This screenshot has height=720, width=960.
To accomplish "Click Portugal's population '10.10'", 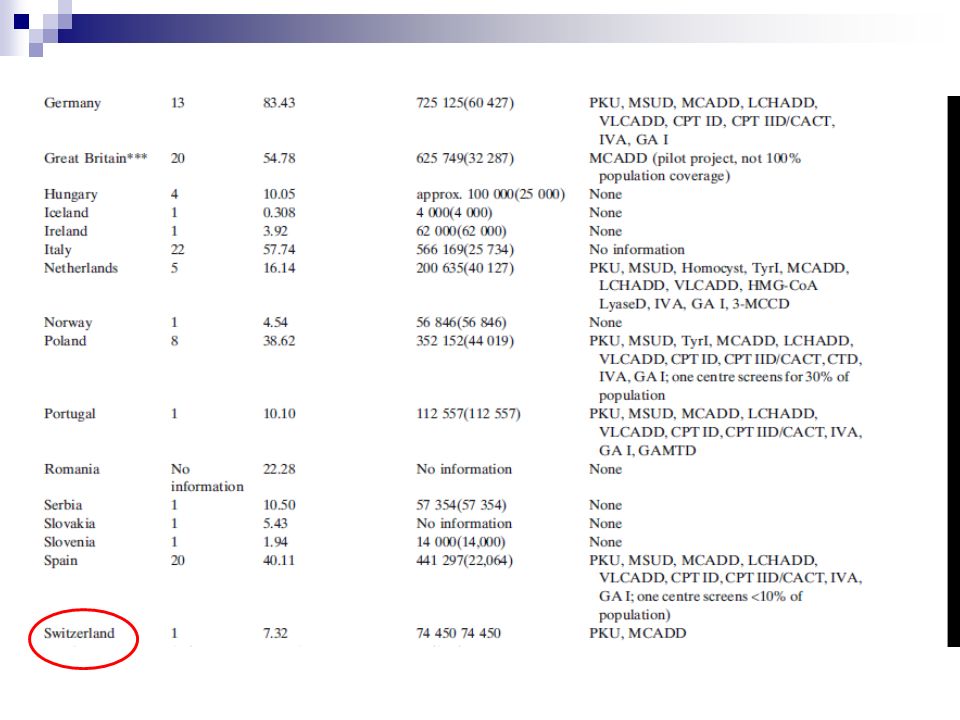I will point(279,414).
